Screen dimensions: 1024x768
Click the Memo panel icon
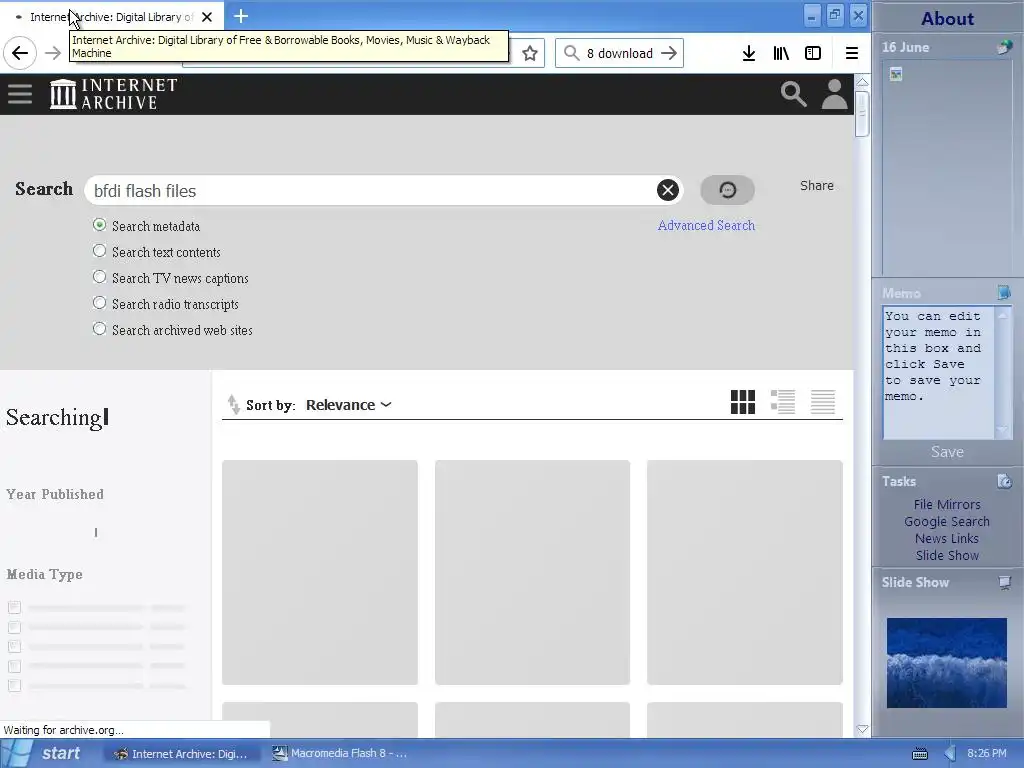pyautogui.click(x=1004, y=292)
